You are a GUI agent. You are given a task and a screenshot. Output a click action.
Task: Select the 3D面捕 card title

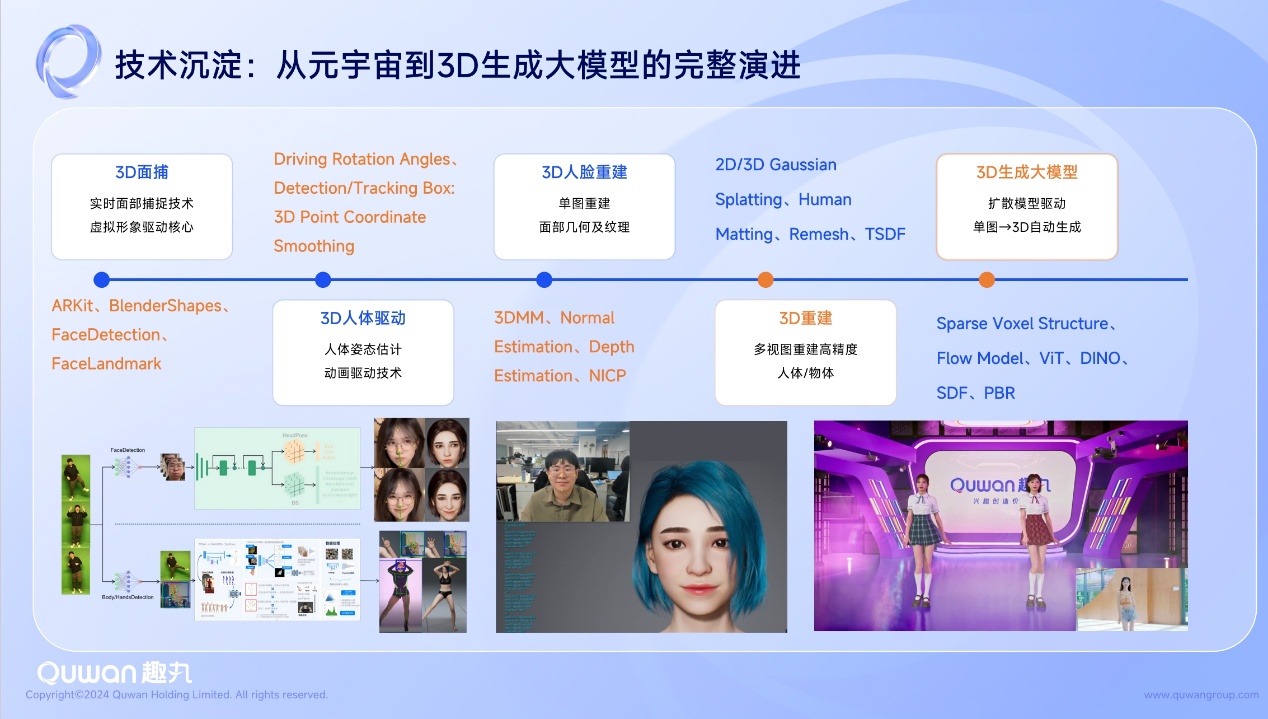141,172
